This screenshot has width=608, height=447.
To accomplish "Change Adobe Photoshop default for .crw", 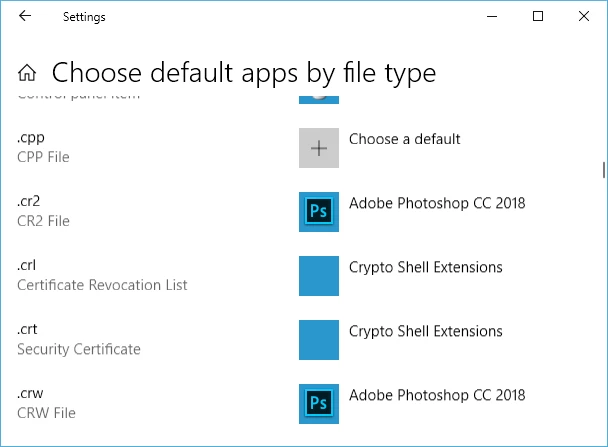I will pos(437,395).
